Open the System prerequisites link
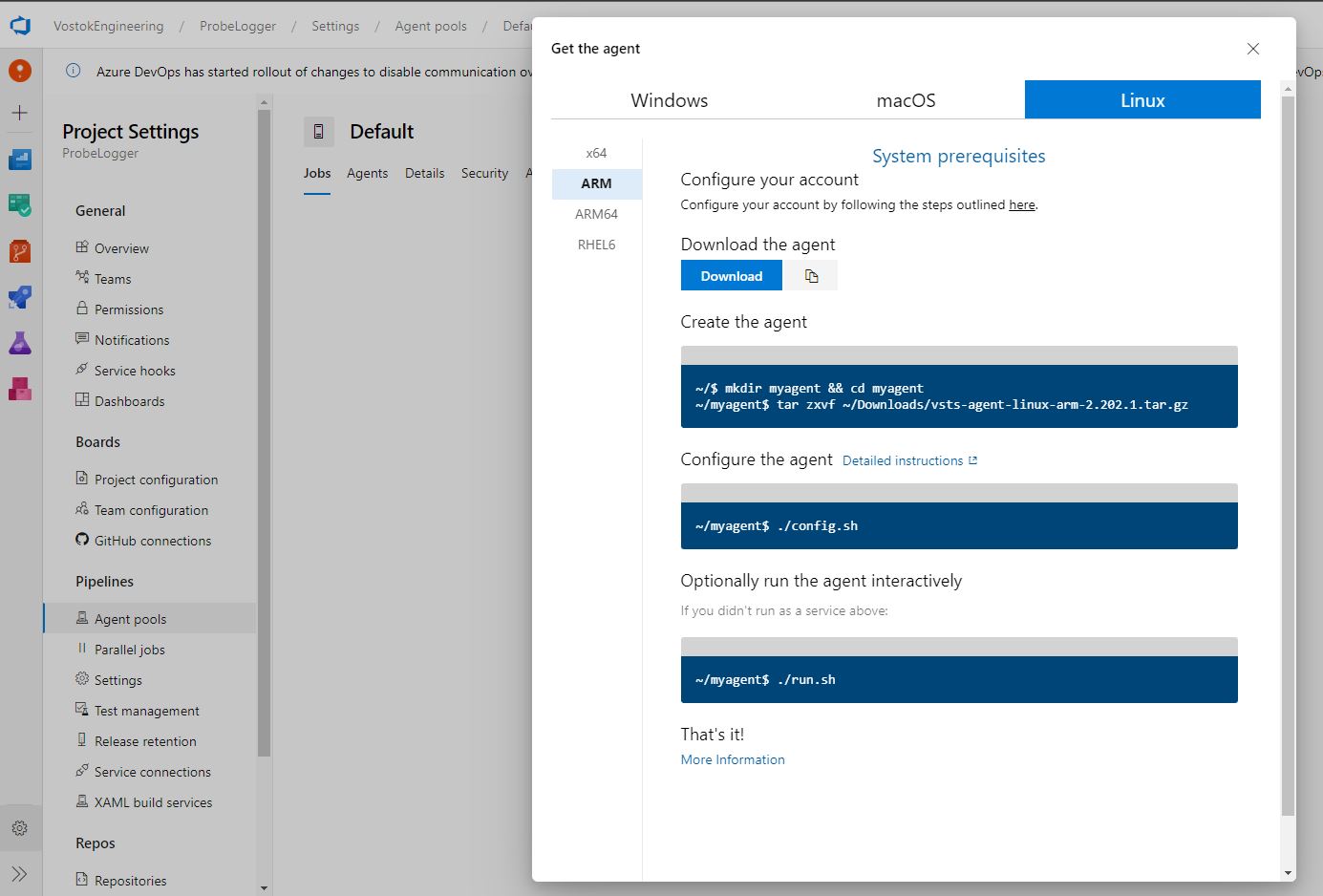 pos(959,156)
